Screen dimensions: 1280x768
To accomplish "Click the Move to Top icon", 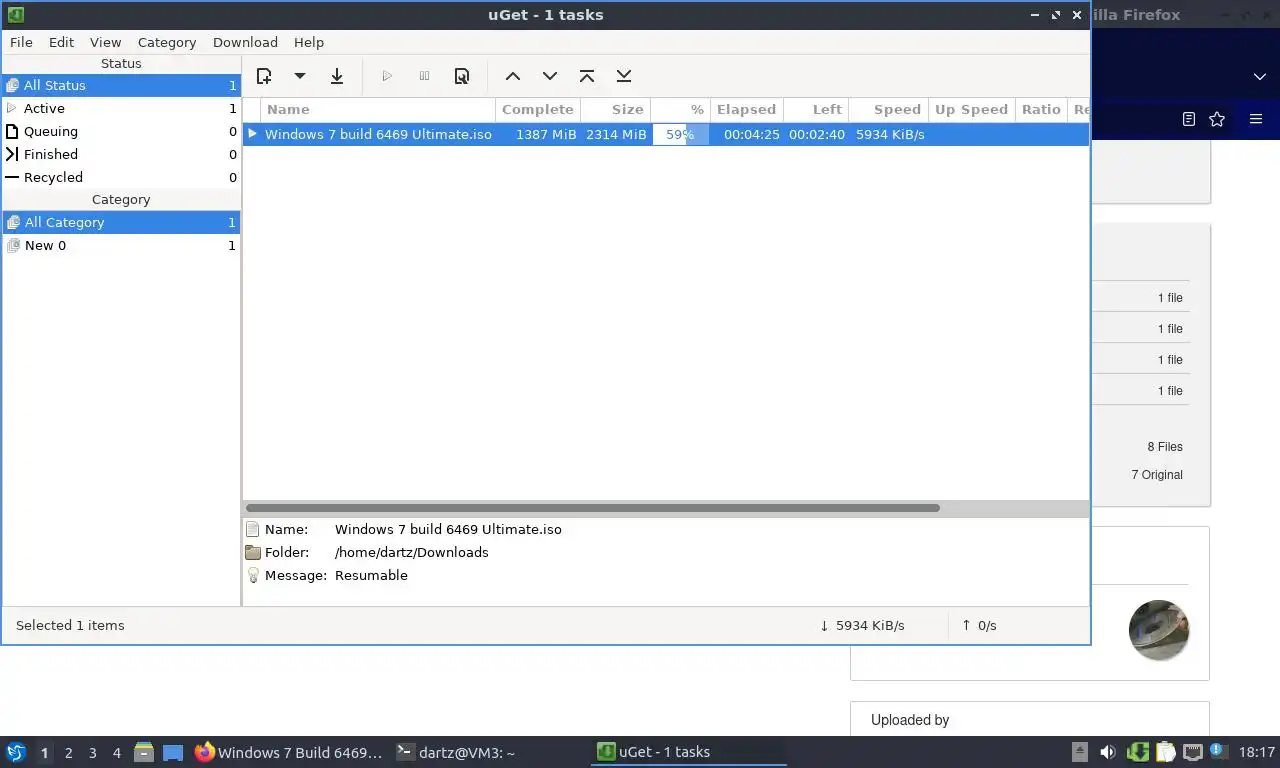I will tap(587, 76).
